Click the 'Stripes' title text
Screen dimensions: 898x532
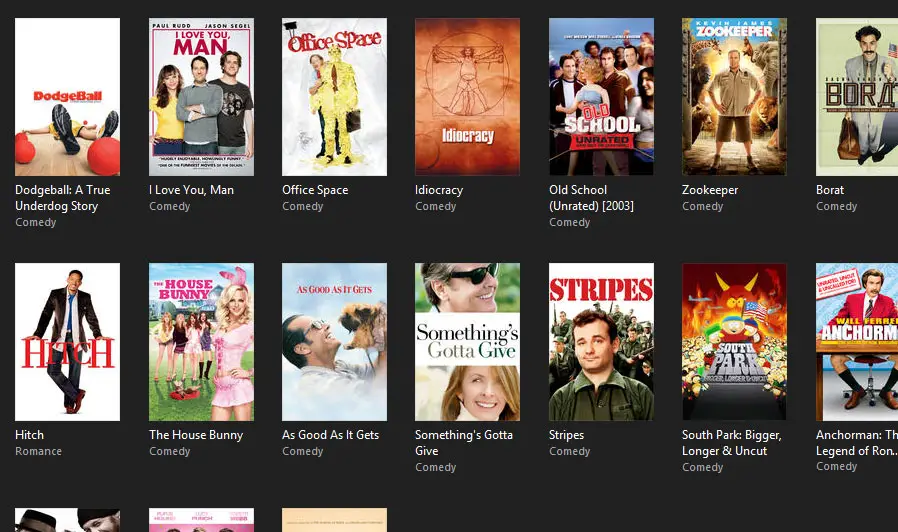(566, 435)
